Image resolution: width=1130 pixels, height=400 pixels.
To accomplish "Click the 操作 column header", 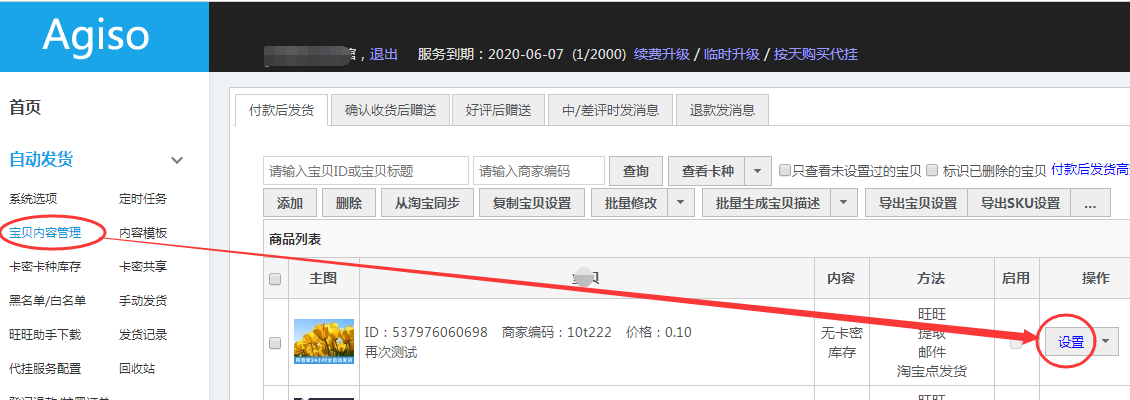I will 1095,278.
